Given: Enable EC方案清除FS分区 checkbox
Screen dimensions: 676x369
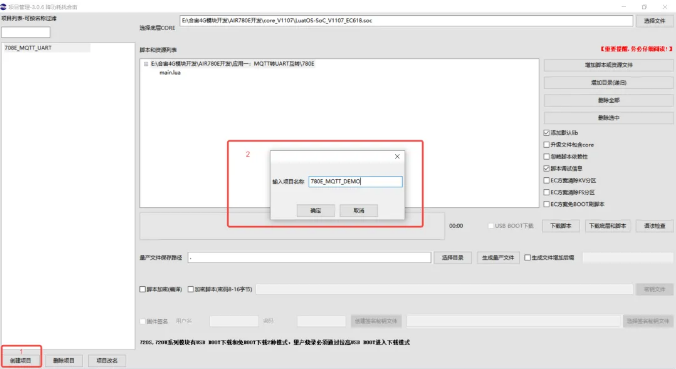Looking at the screenshot, I should (x=546, y=192).
